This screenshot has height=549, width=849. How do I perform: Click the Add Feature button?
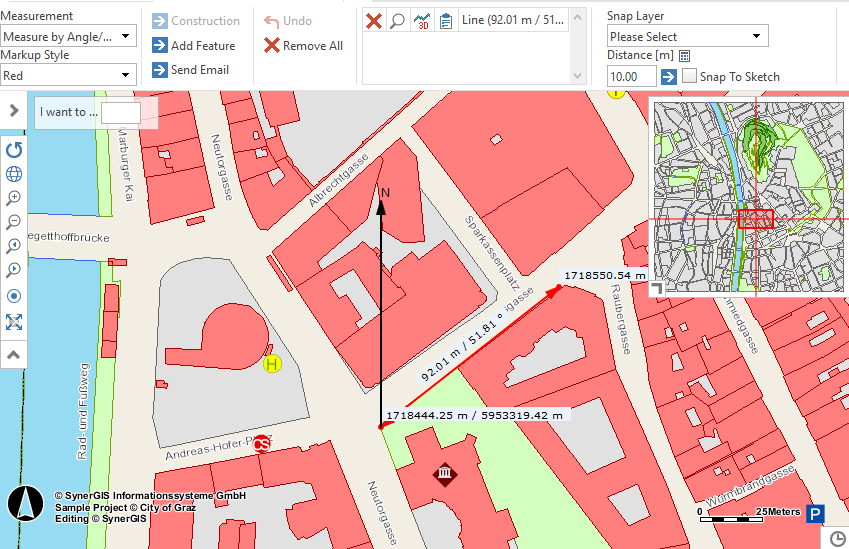click(194, 45)
